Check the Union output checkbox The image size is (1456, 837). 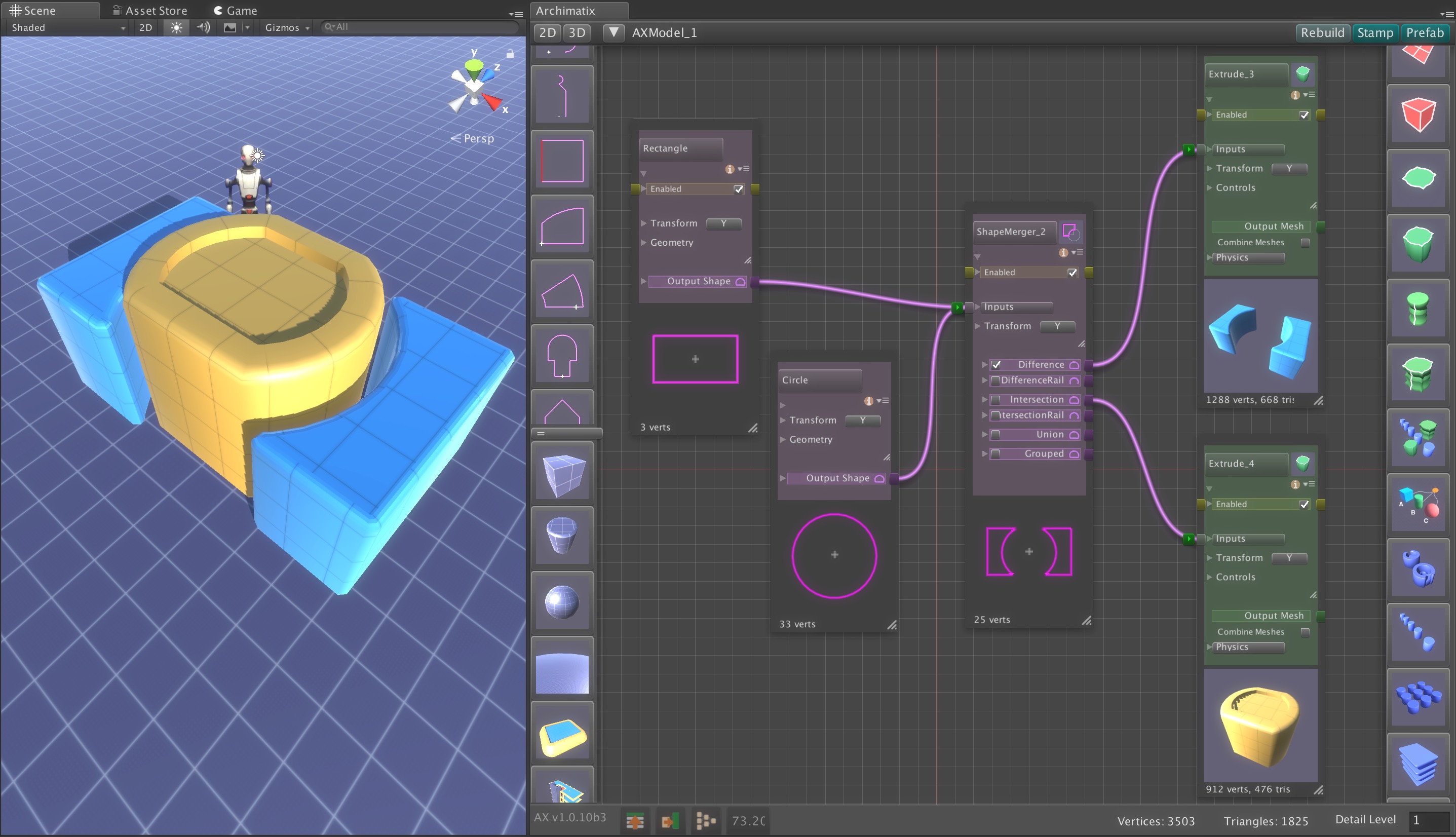[x=996, y=435]
